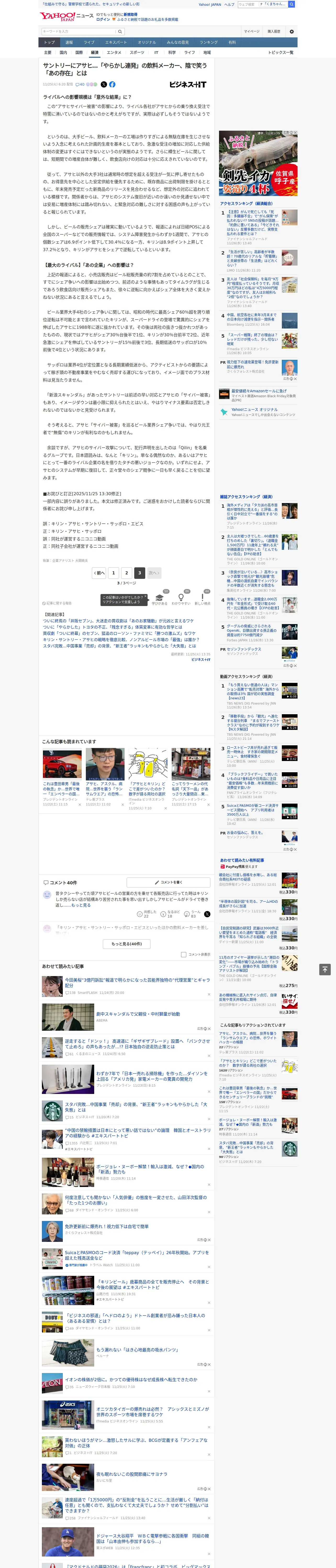Open beer mugs illustration recommended article thumbnail
Viewport: 336px width, 1568px height.
148,764
